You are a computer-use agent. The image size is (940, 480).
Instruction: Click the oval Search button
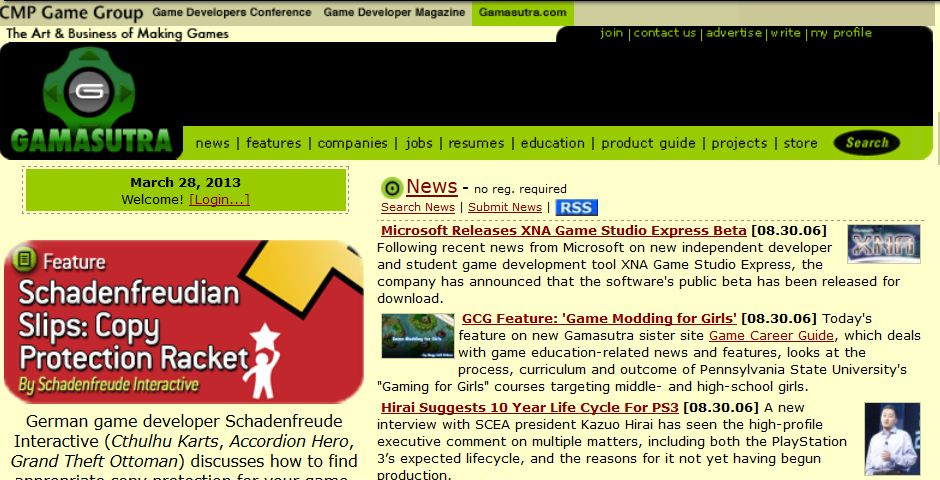866,143
